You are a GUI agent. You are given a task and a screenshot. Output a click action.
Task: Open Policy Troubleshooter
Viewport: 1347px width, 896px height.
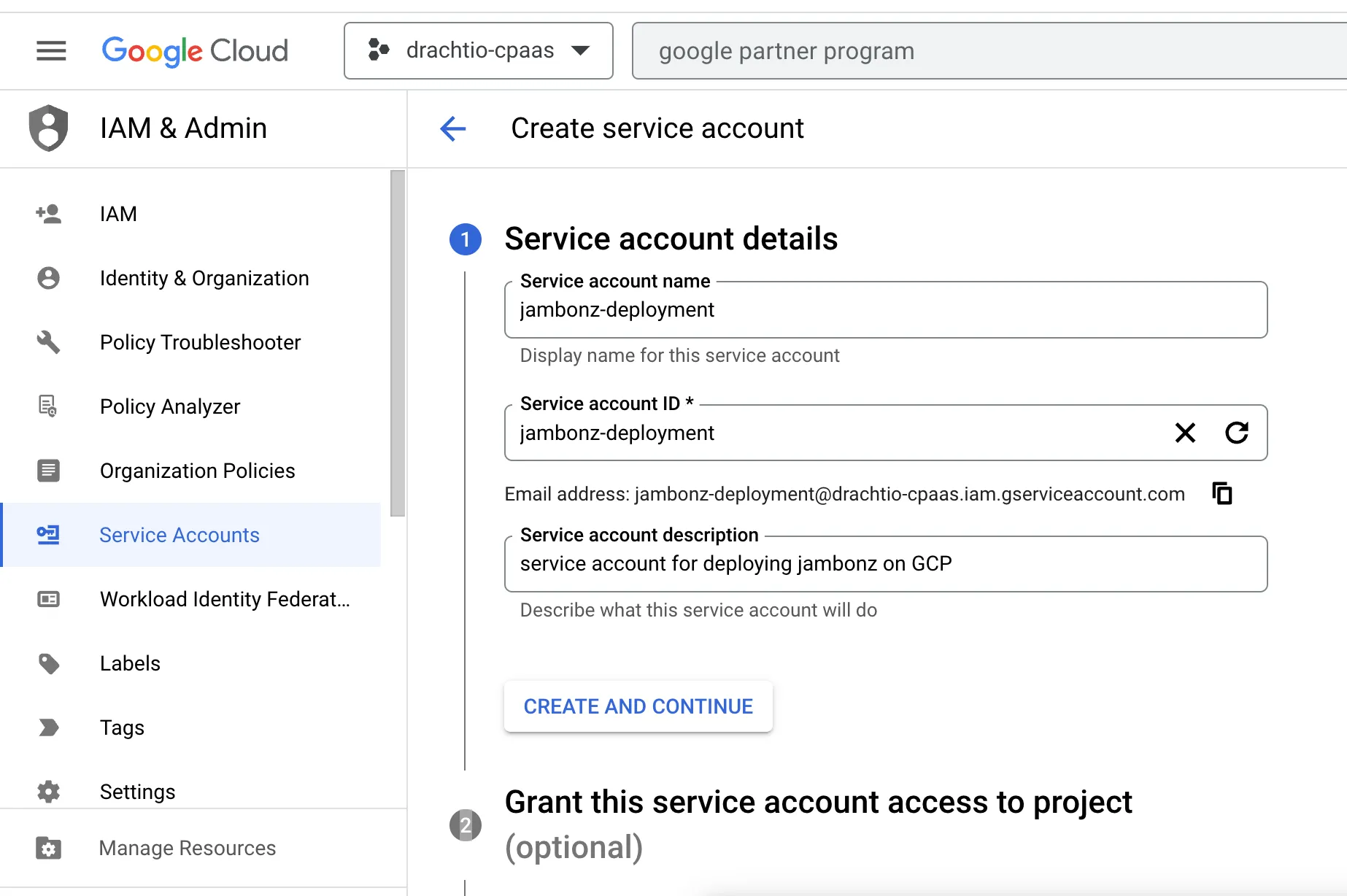pyautogui.click(x=190, y=342)
